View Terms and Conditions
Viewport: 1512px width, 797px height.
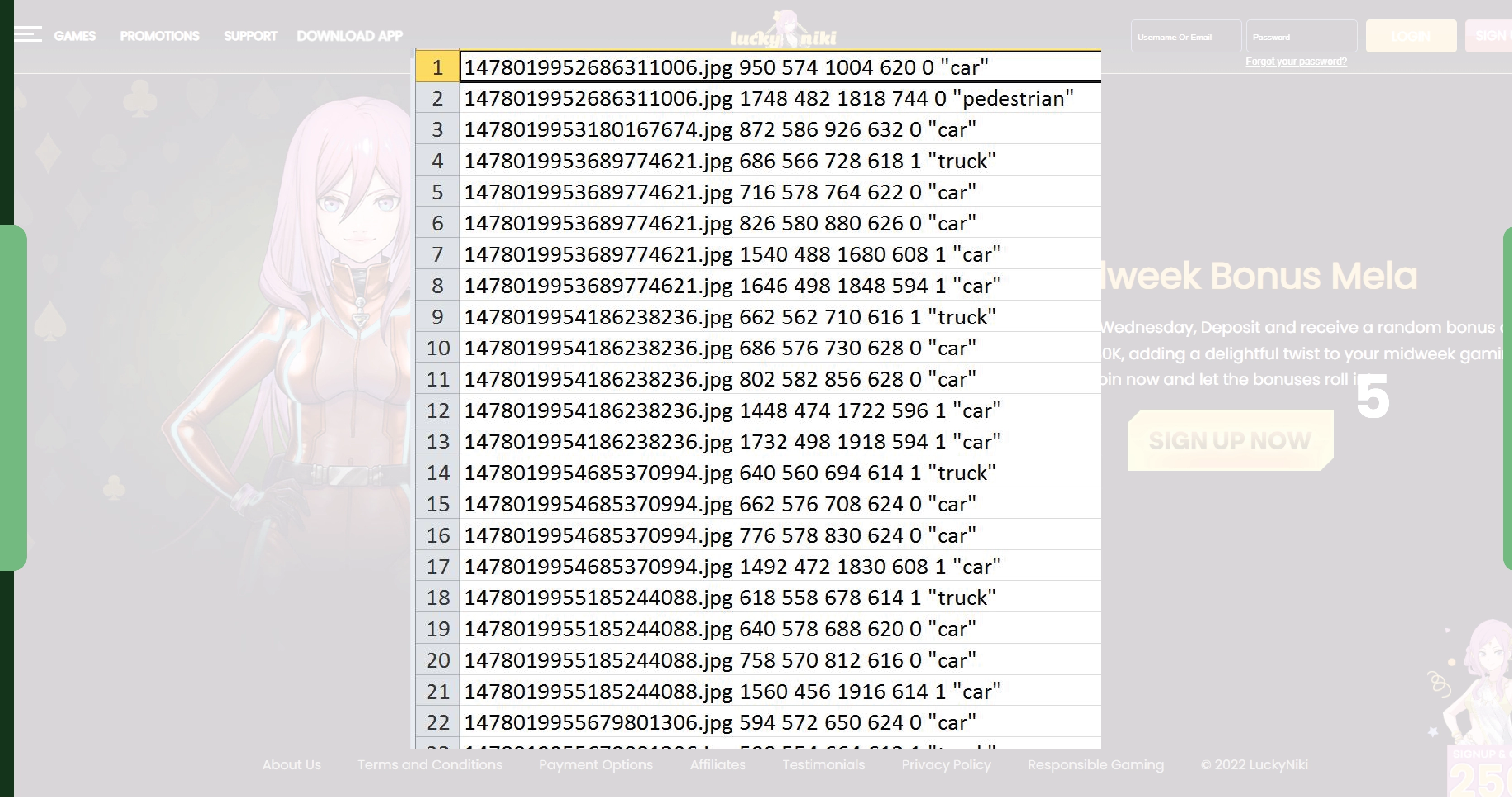(x=430, y=765)
